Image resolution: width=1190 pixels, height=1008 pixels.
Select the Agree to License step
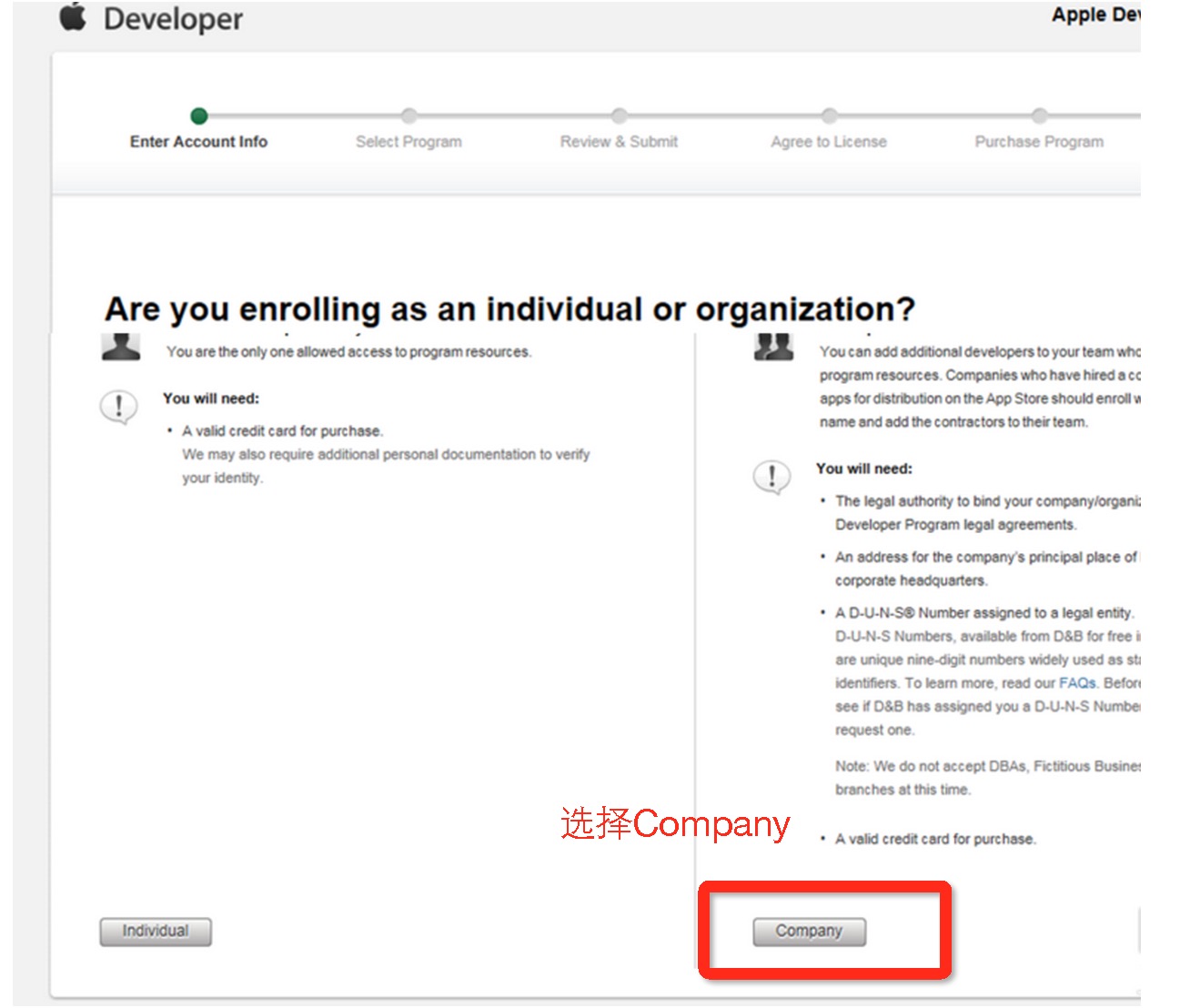click(x=829, y=142)
